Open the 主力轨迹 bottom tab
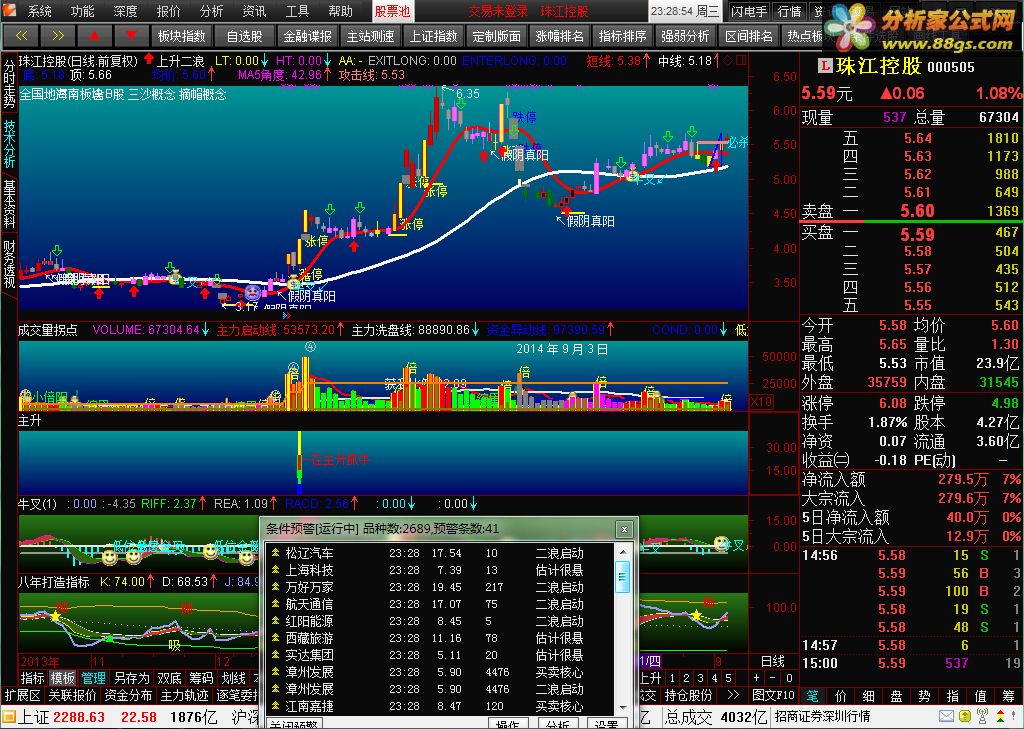Viewport: 1024px width, 729px height. coord(185,695)
